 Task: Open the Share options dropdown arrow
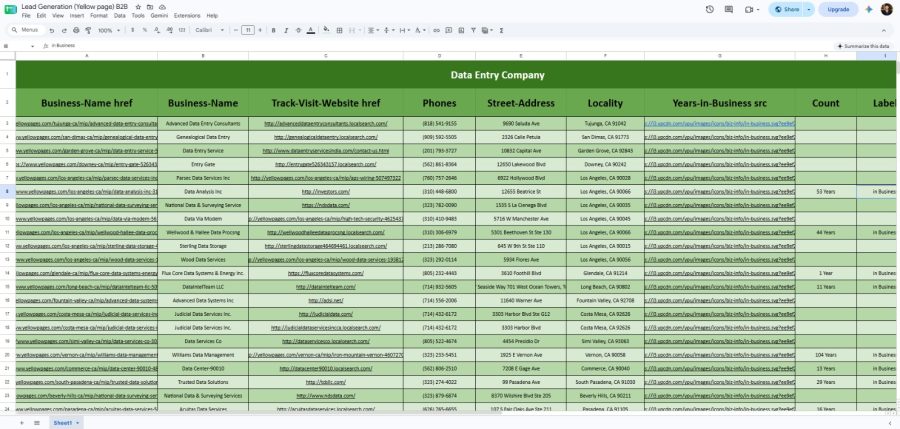click(x=809, y=9)
